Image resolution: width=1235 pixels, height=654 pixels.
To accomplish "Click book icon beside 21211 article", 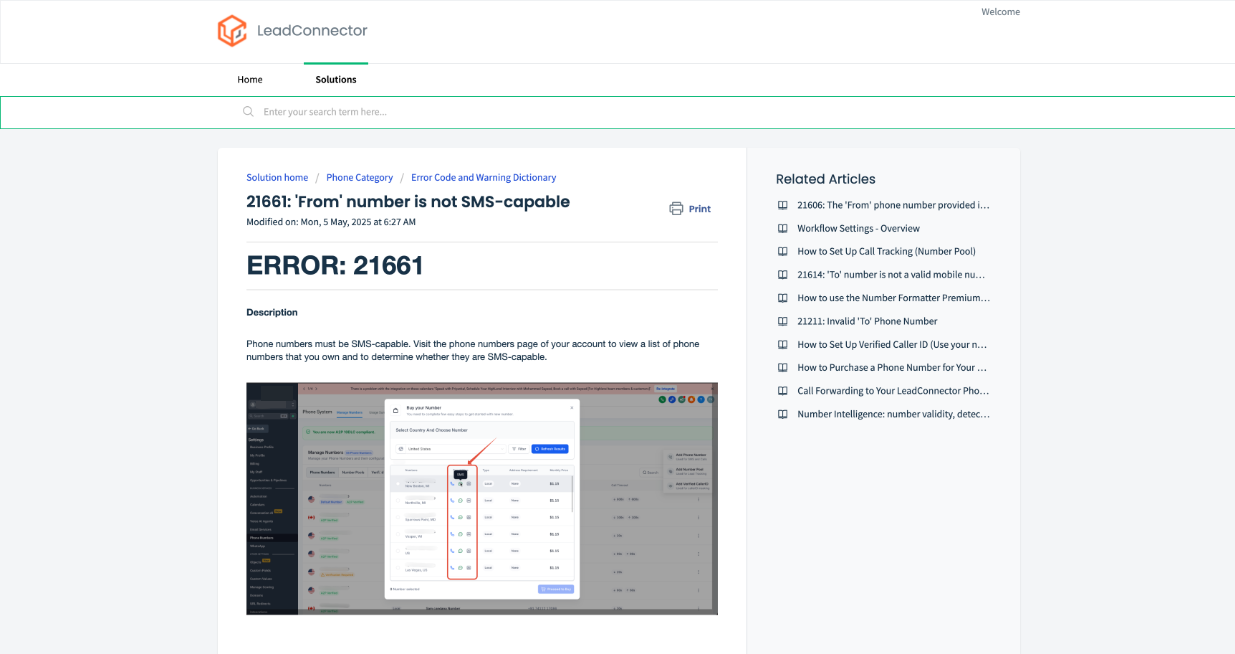I will click(x=783, y=321).
